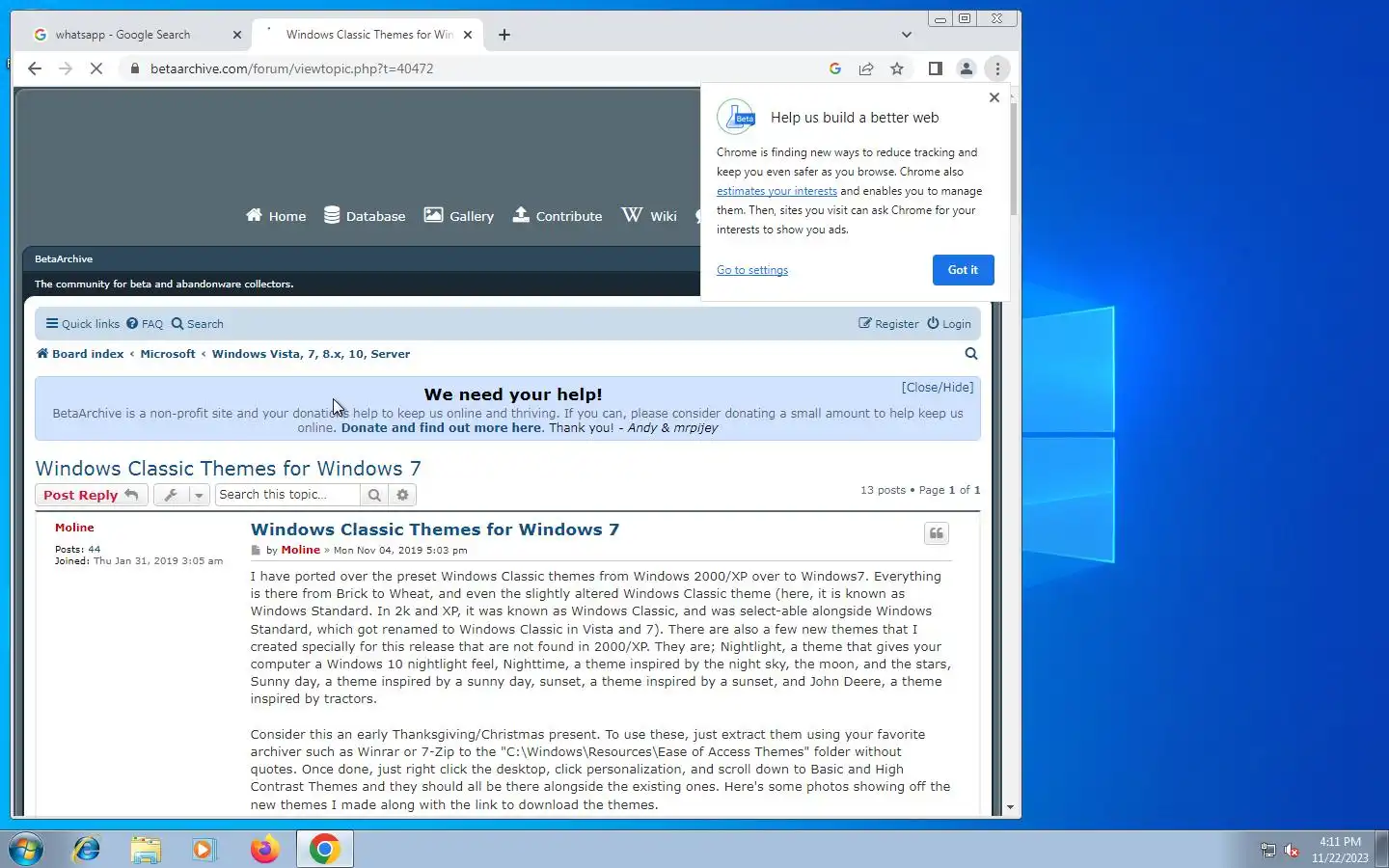
Task: Switch to Windows Classic Themes tab
Action: tap(367, 35)
